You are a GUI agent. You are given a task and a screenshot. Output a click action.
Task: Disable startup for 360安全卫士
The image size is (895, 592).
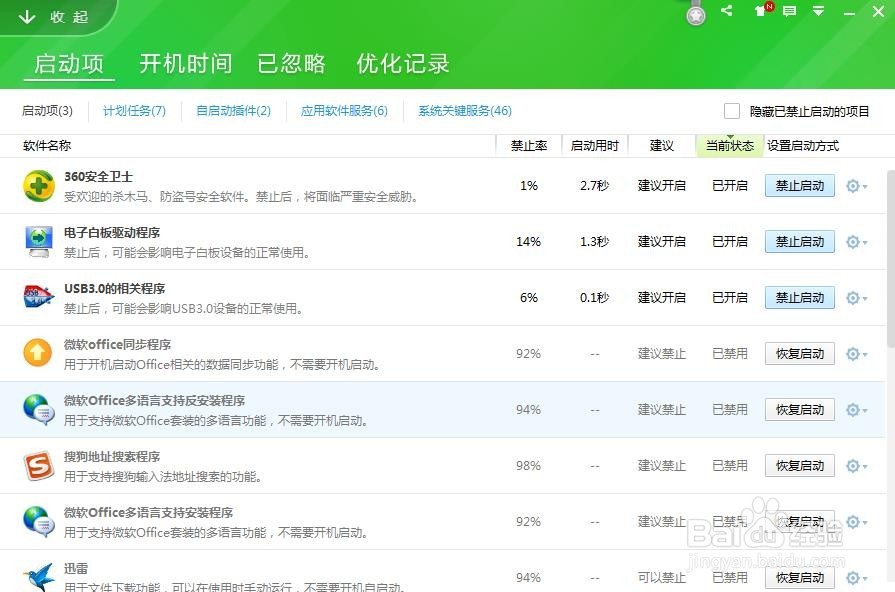point(800,186)
